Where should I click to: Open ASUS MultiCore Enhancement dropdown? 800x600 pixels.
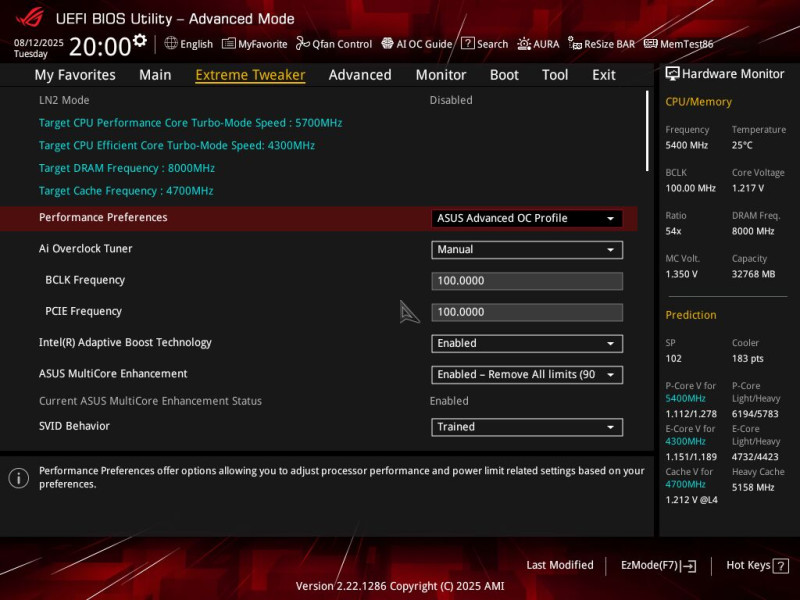point(527,375)
